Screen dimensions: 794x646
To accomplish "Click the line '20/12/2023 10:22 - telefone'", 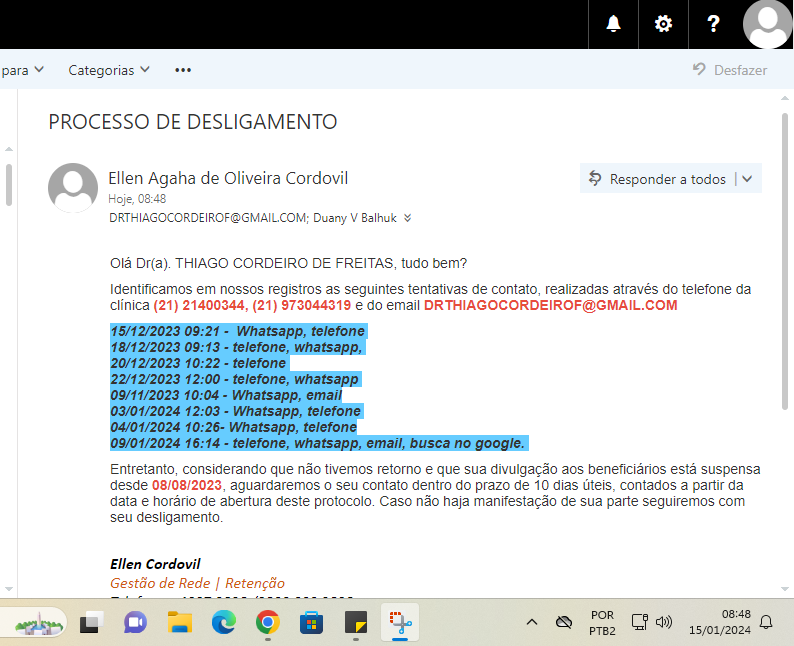I will click(x=198, y=364).
